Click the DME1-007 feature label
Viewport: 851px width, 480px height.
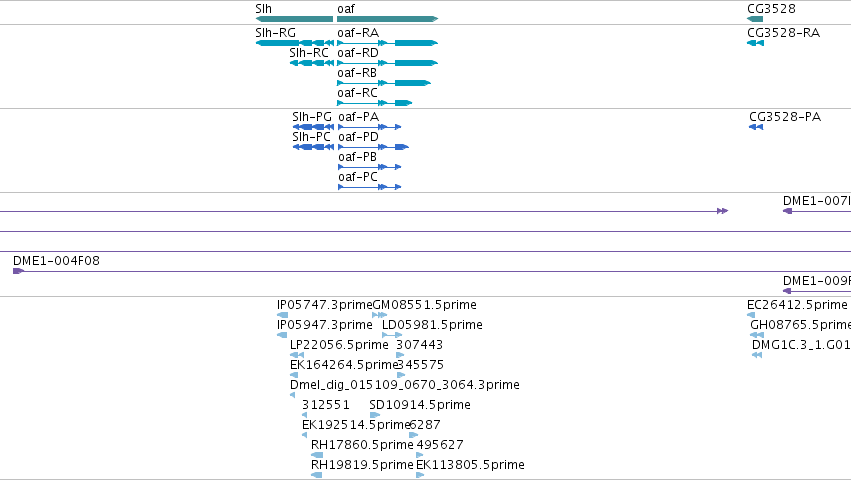click(x=817, y=201)
